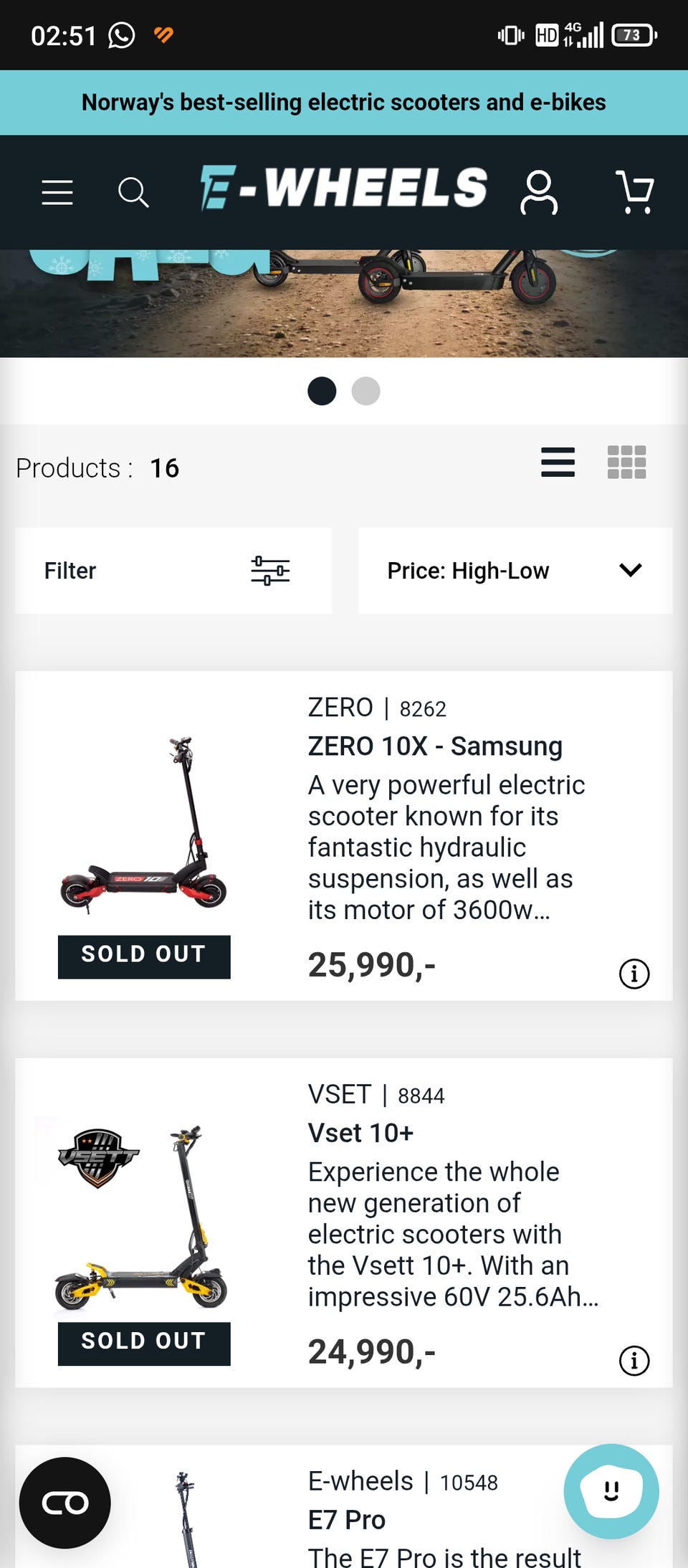Switch to list view layout
688x1568 pixels.
(x=558, y=462)
